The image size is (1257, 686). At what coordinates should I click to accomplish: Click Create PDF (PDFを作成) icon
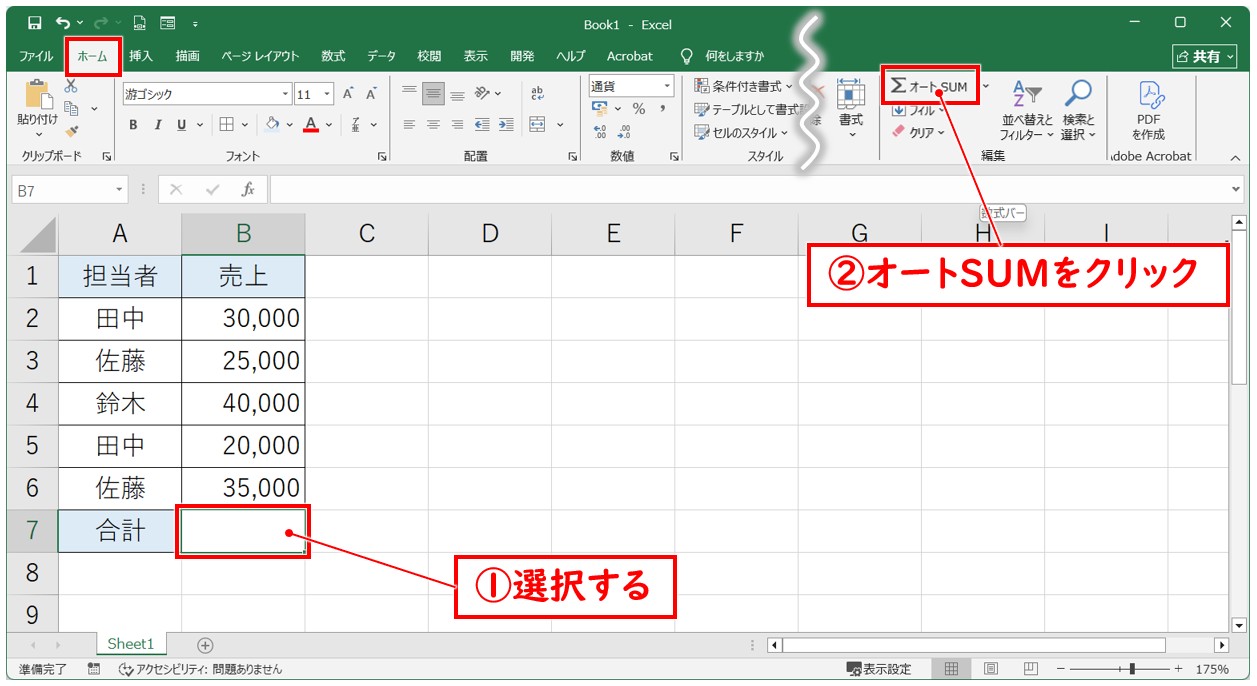point(1149,111)
